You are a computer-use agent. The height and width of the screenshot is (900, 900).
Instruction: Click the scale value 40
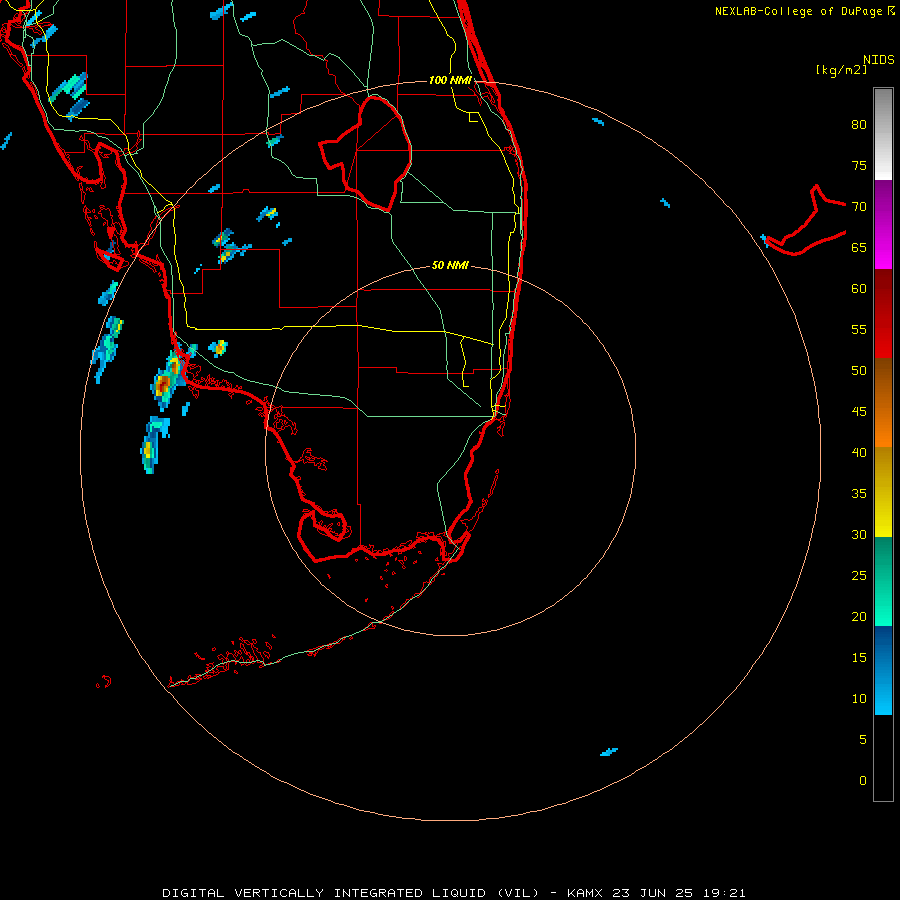coord(859,452)
